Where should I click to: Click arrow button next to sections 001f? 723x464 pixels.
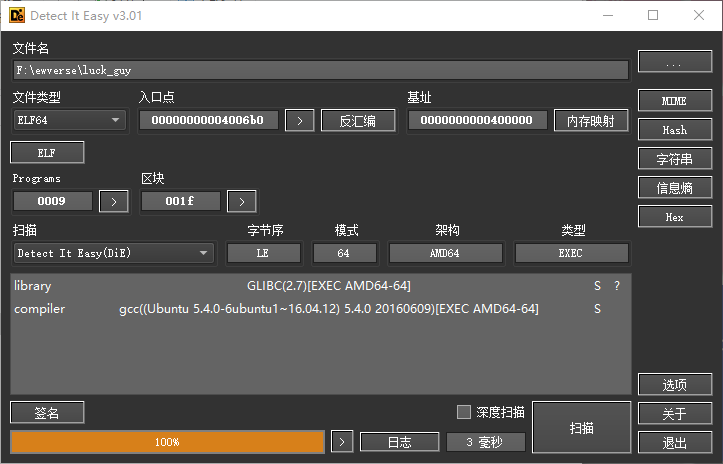pos(242,202)
